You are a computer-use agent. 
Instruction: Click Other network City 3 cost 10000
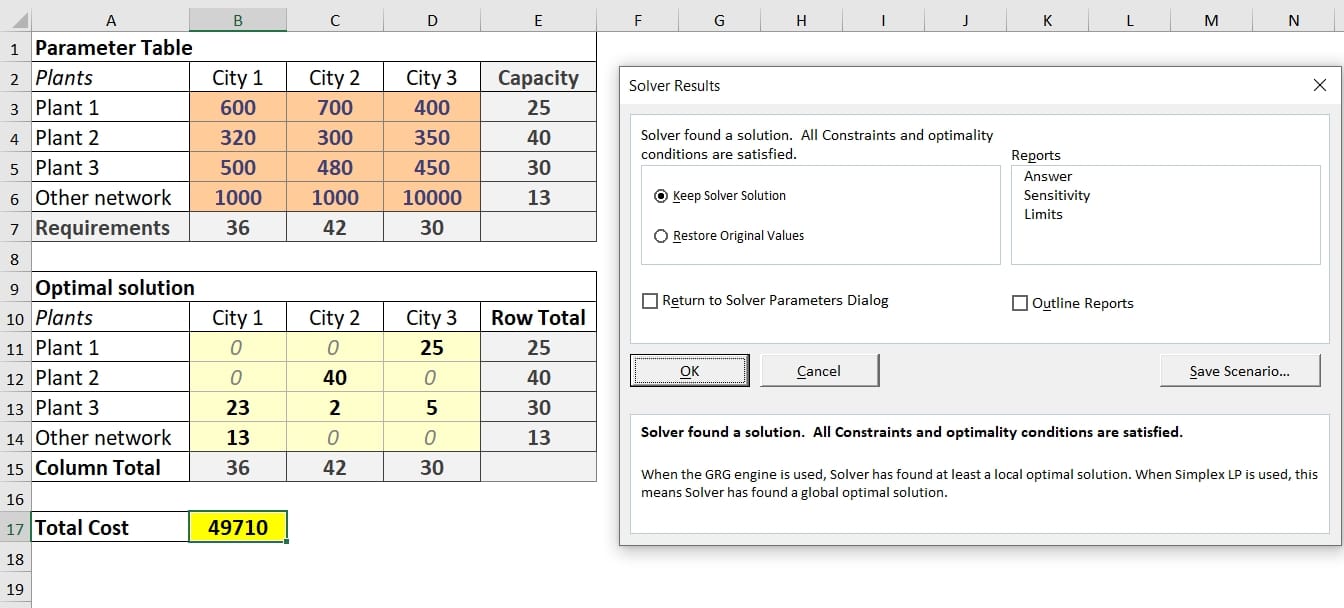coord(431,197)
